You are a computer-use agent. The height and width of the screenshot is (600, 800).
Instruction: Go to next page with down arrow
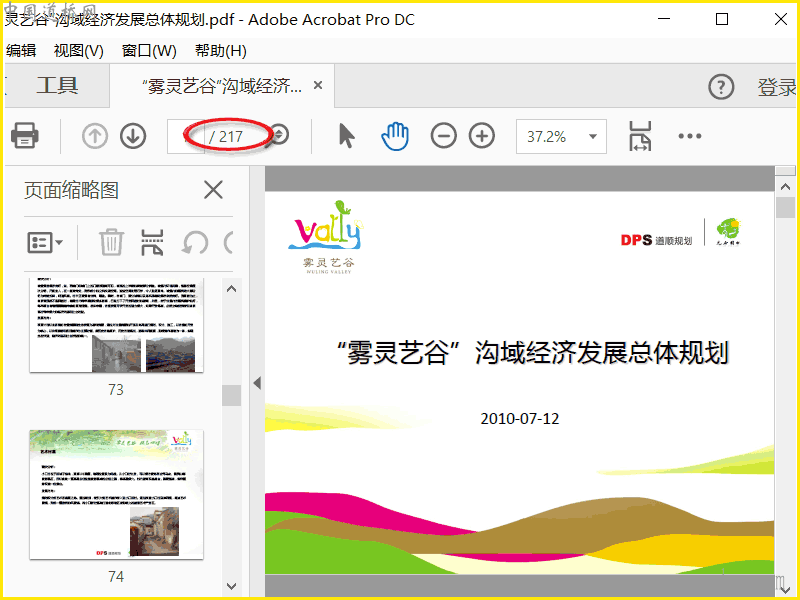pyautogui.click(x=133, y=136)
